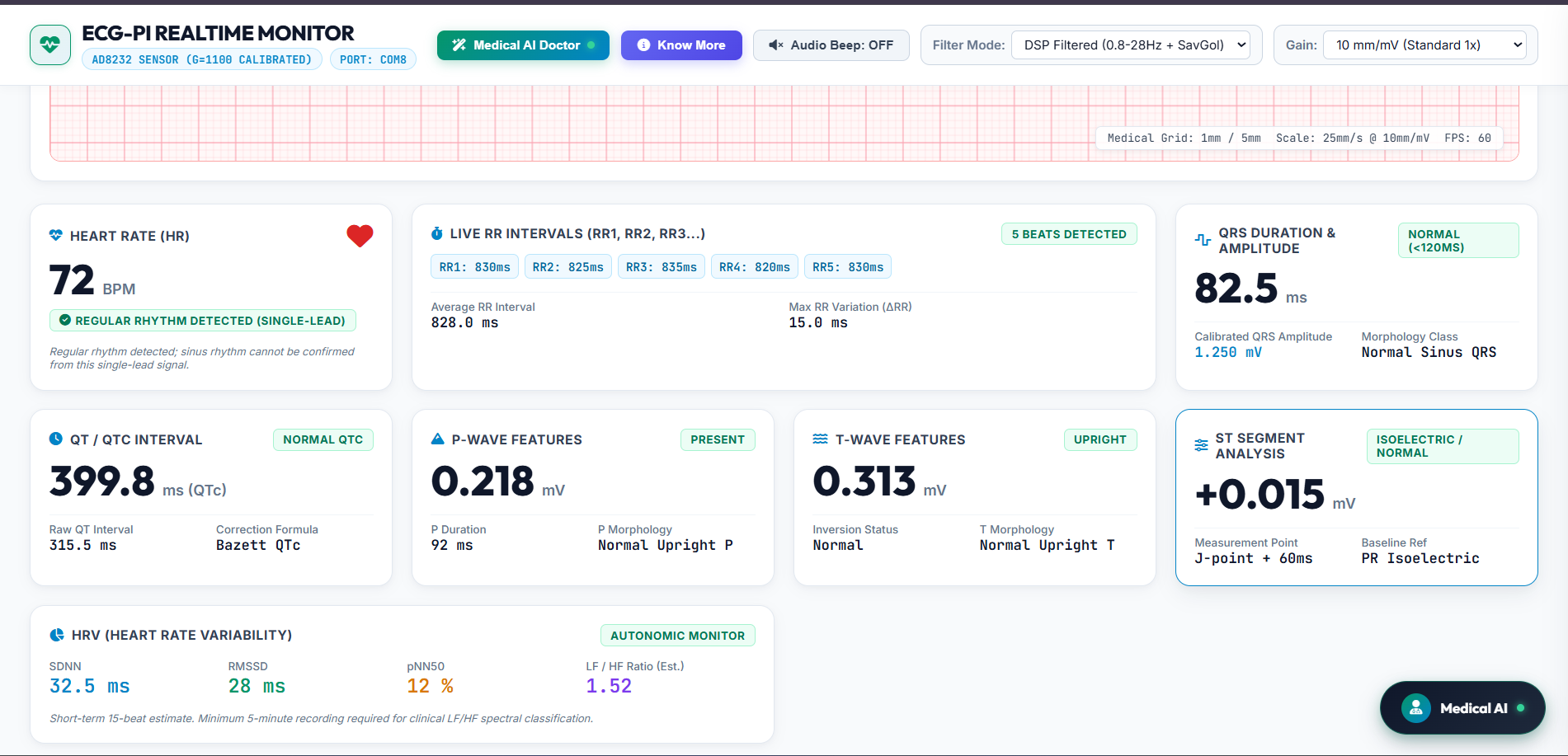Click the PRESENT badge on P-Wave card
The image size is (1568, 756).
click(x=718, y=439)
